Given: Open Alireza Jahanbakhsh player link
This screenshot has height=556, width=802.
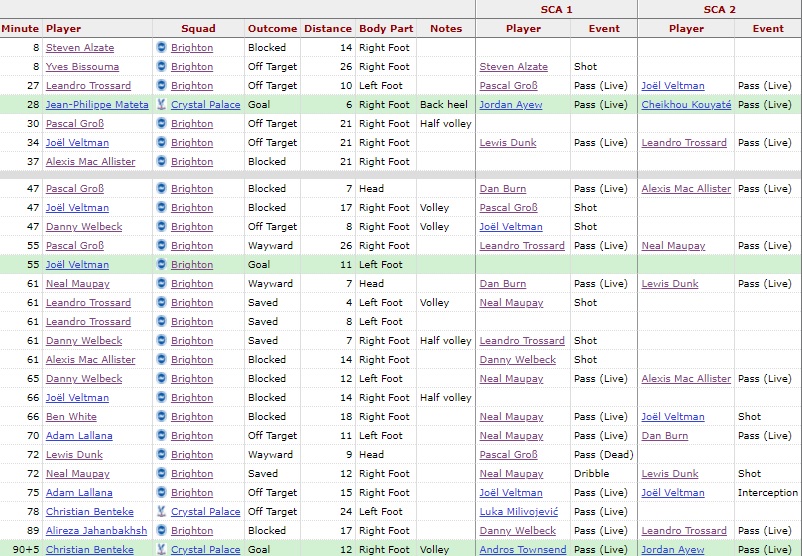Looking at the screenshot, I should (x=96, y=530).
